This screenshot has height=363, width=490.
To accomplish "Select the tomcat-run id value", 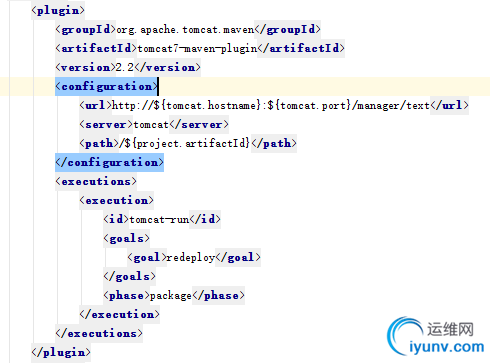I will (159, 220).
